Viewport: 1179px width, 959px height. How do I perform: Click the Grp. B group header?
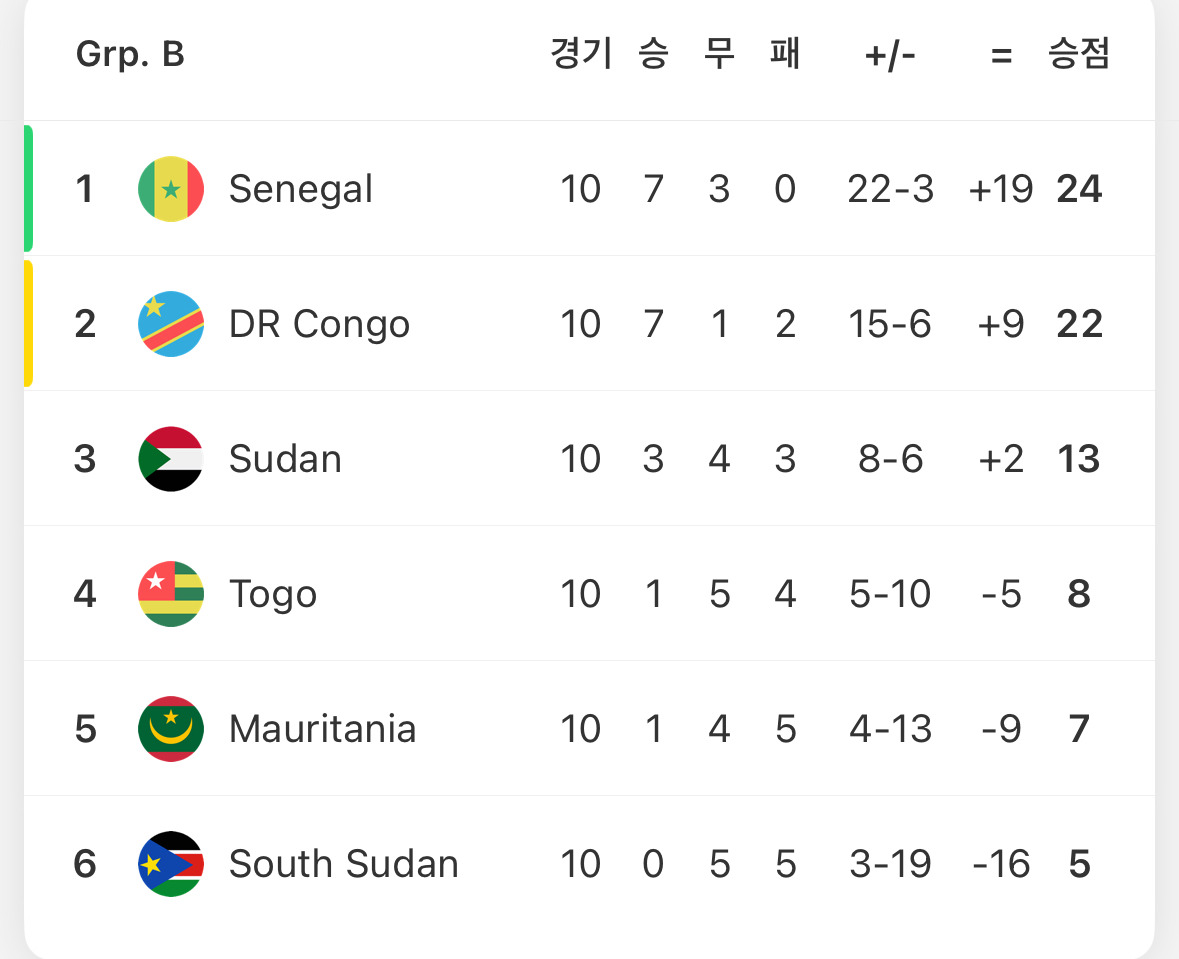[130, 54]
